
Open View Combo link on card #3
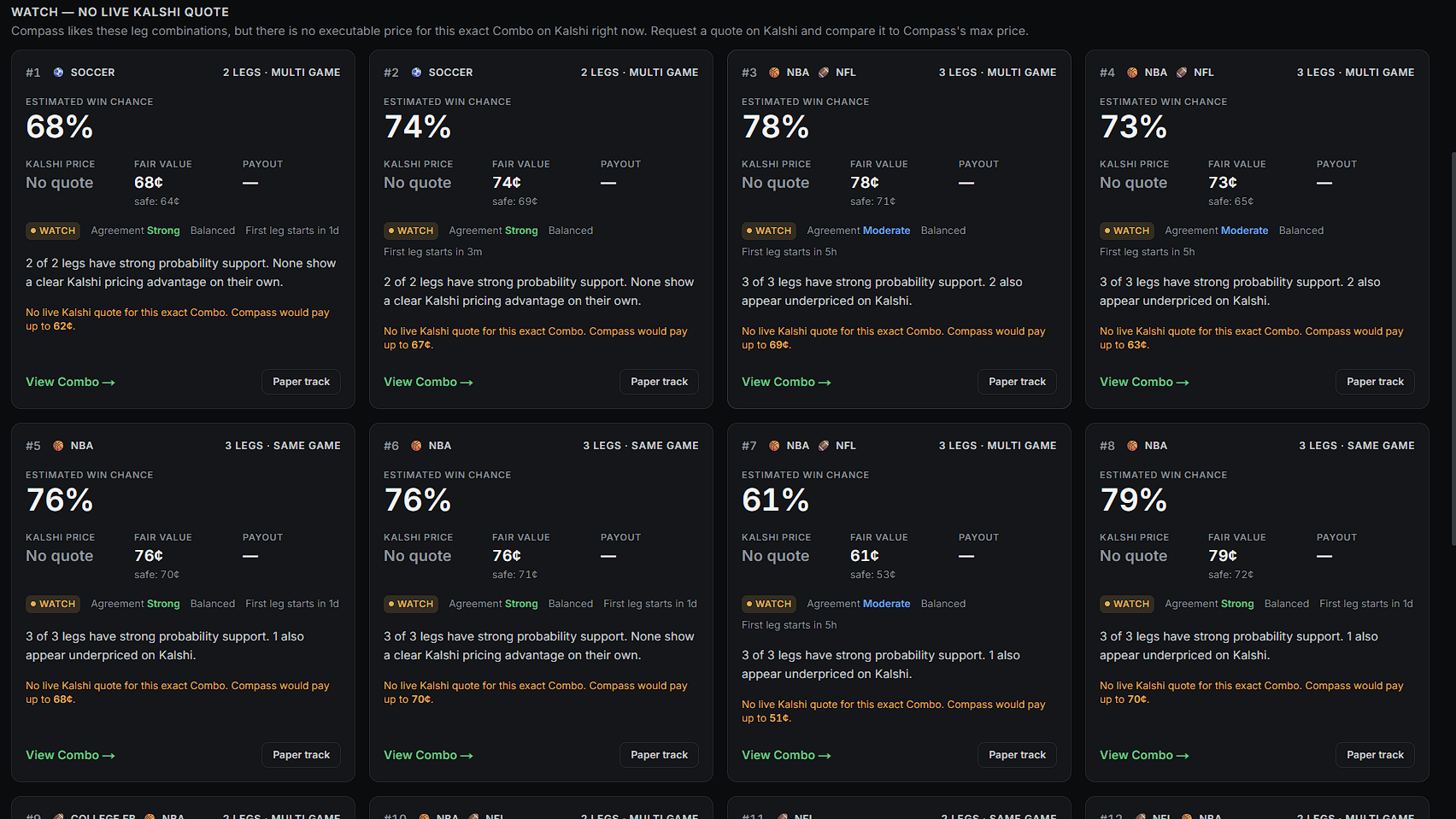[786, 382]
